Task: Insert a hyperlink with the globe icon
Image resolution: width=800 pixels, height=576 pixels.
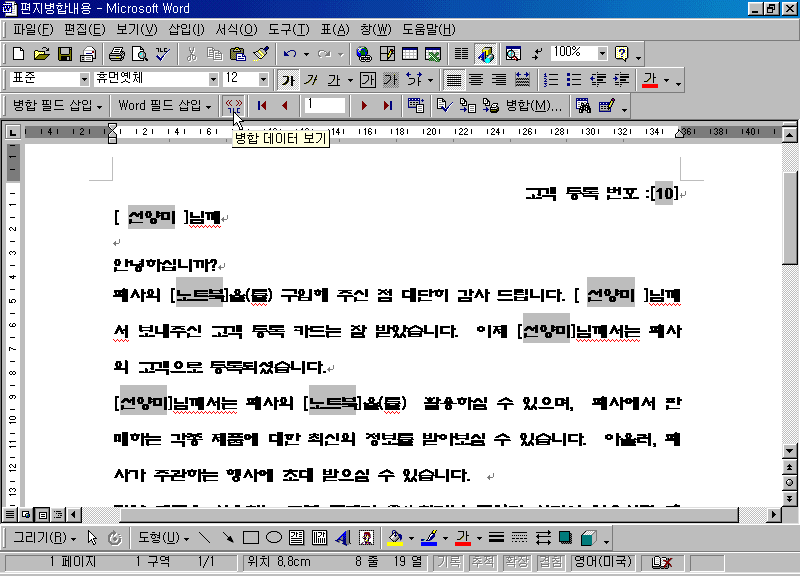Action: tap(363, 54)
